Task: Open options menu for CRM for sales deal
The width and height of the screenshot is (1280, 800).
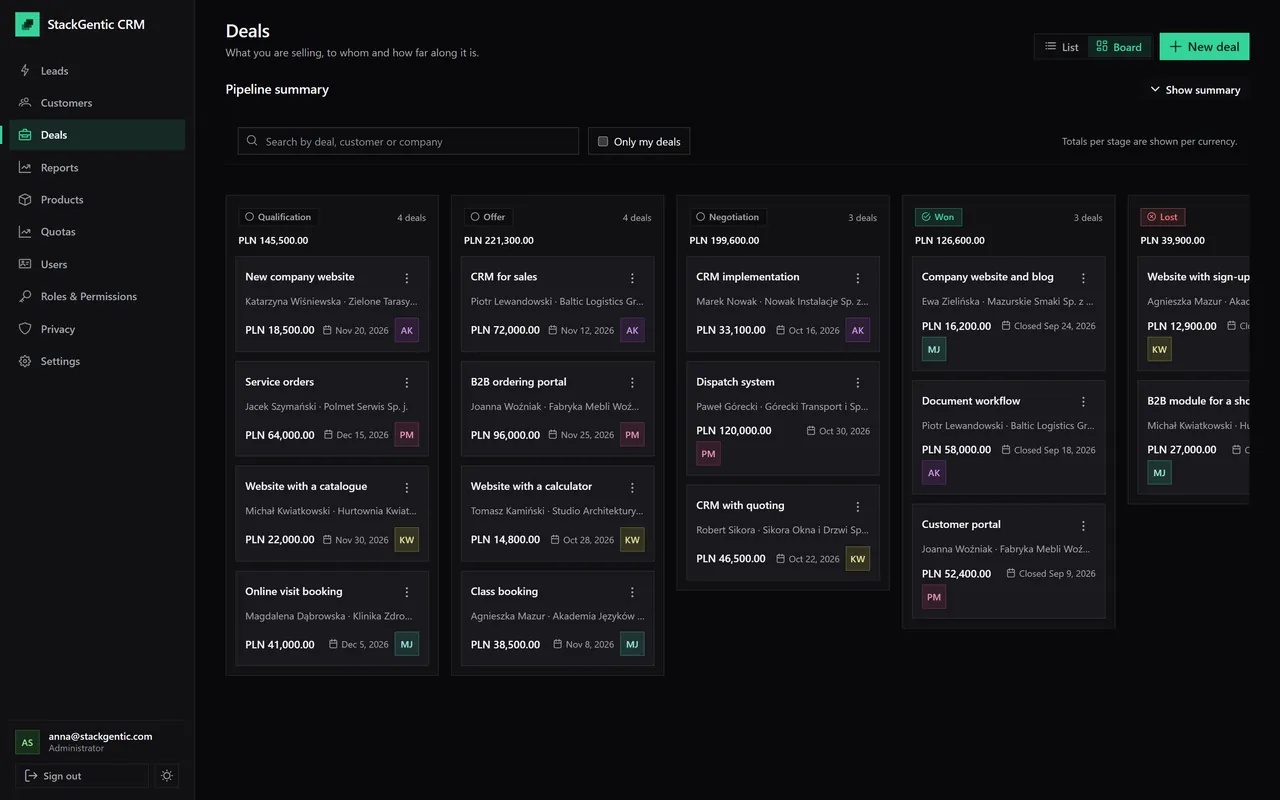Action: (x=632, y=278)
